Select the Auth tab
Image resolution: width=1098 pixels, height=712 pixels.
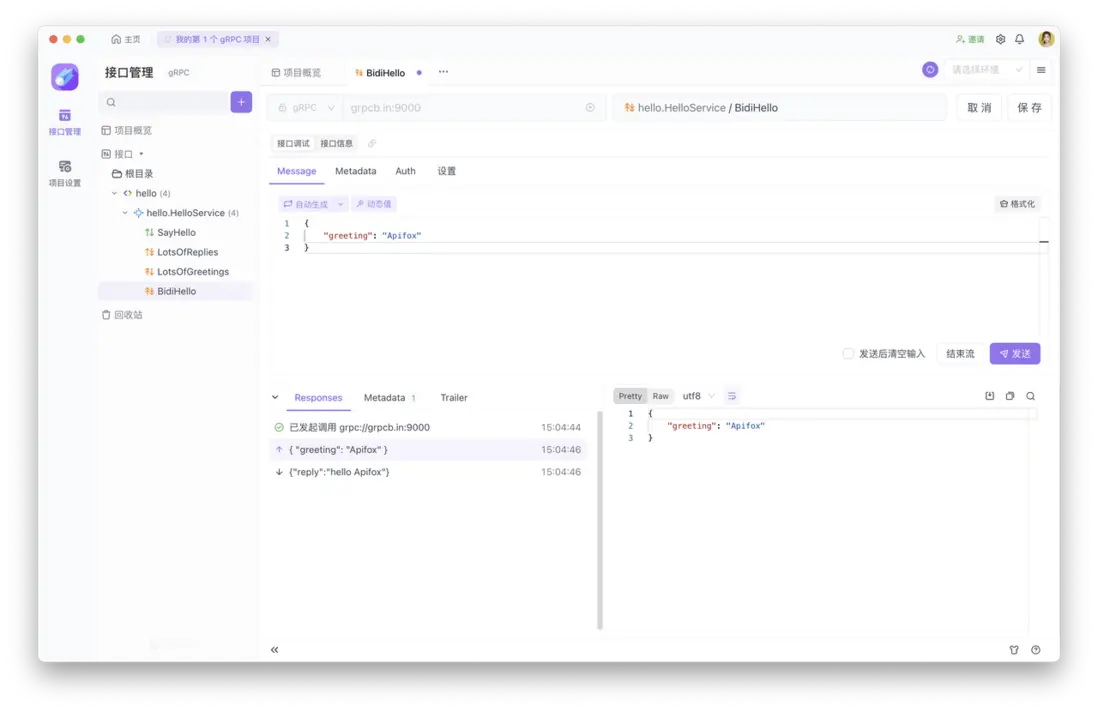click(x=405, y=171)
